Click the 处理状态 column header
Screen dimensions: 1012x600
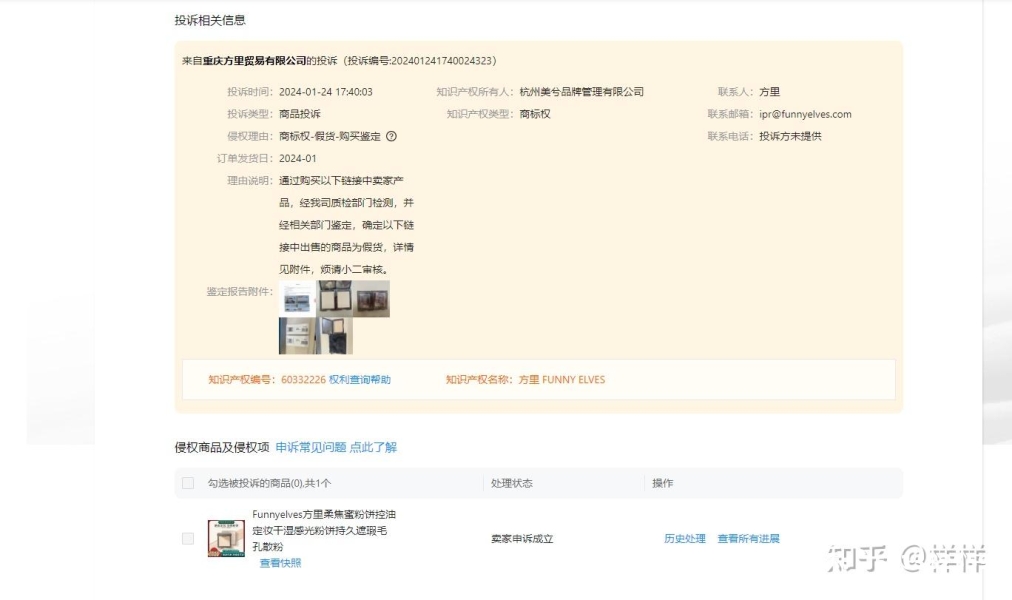click(x=511, y=483)
